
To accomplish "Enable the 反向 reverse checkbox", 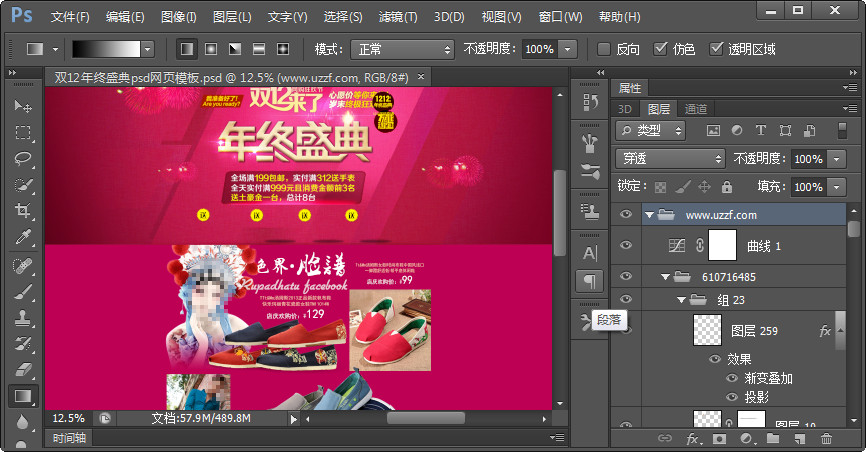I will pos(604,49).
